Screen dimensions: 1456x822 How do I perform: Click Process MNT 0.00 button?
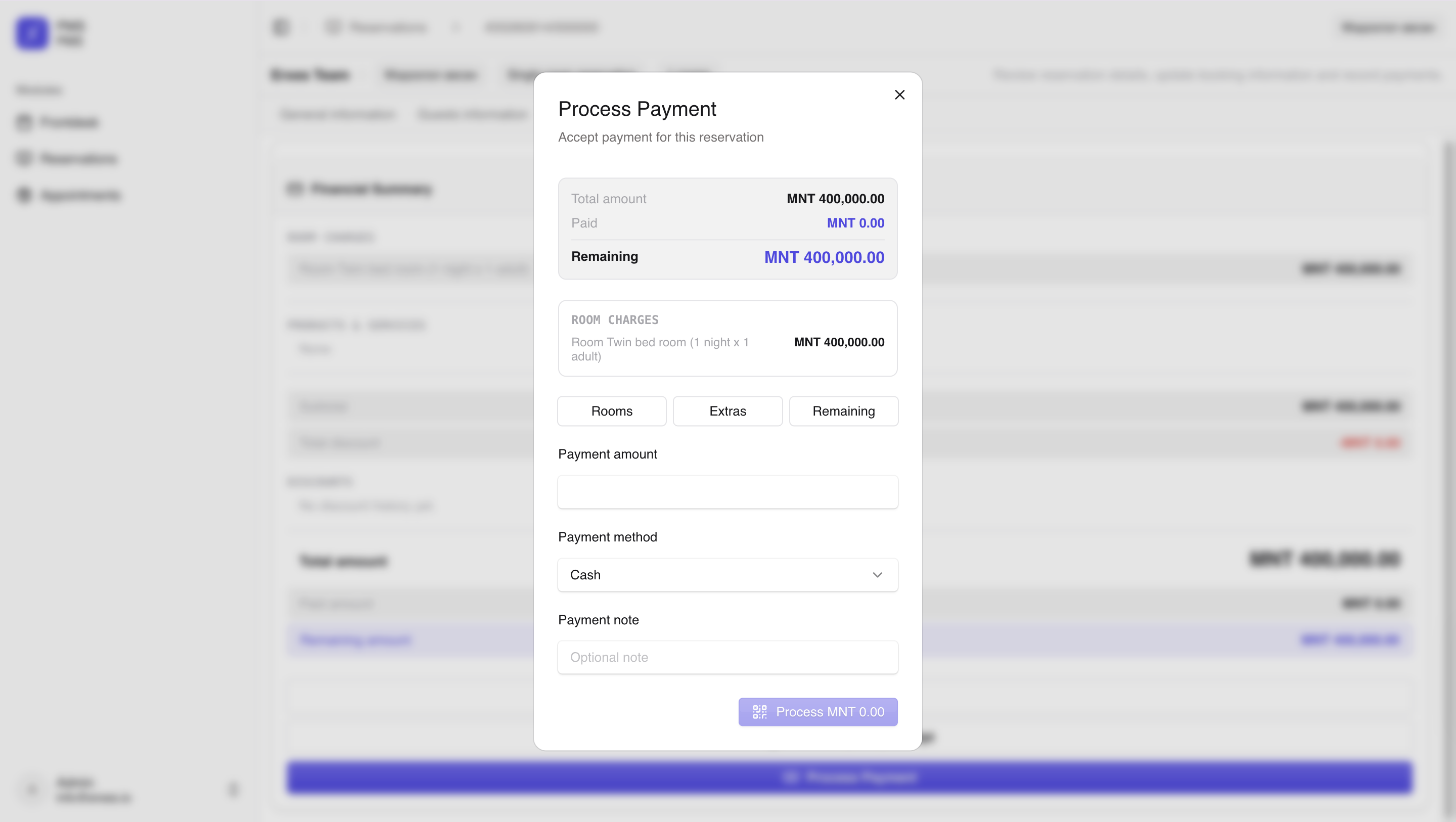(x=818, y=712)
